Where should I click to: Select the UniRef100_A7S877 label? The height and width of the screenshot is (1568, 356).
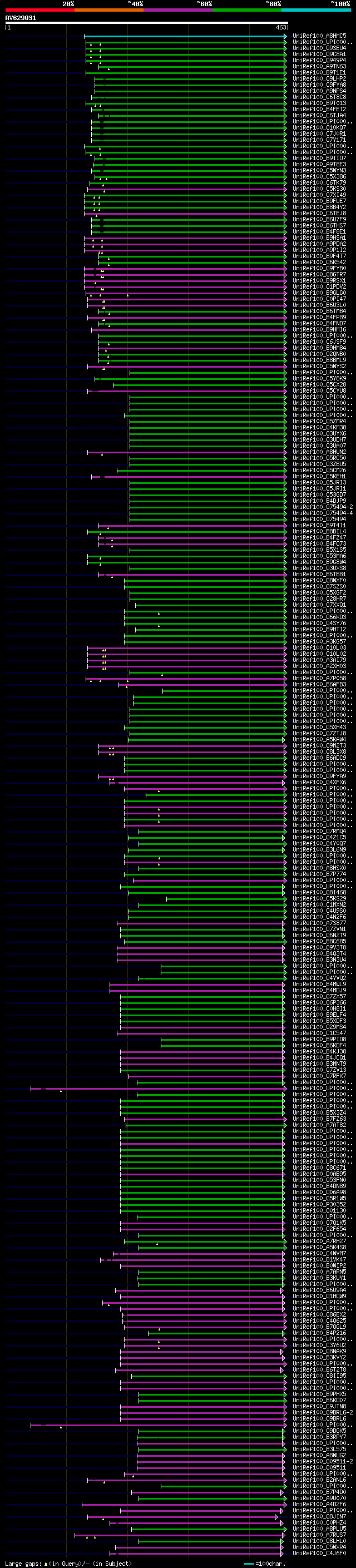click(319, 923)
